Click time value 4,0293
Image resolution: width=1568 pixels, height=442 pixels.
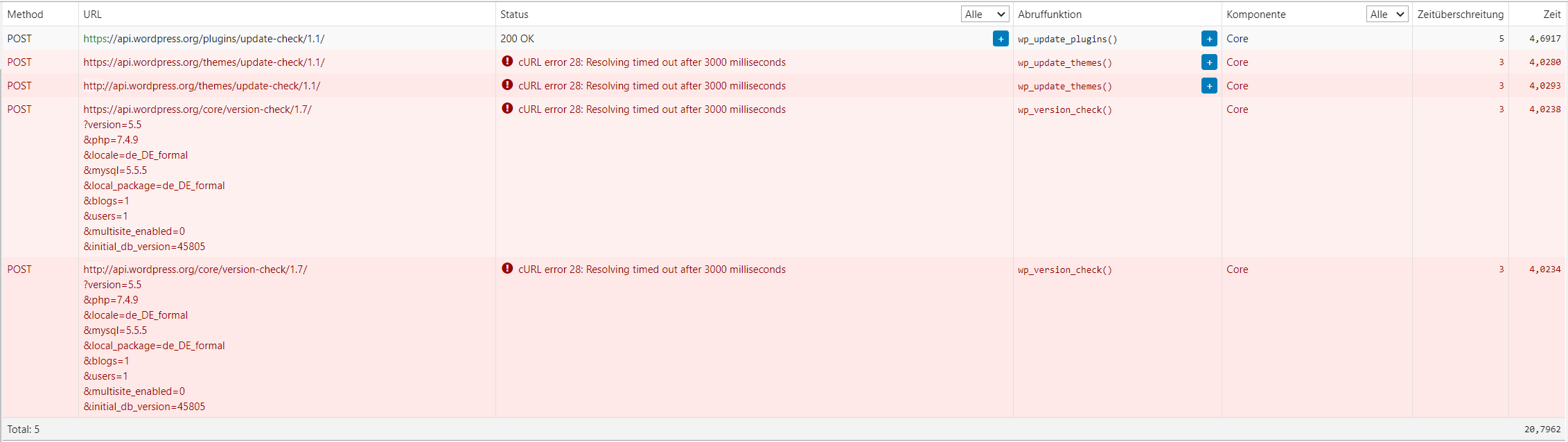click(1545, 86)
